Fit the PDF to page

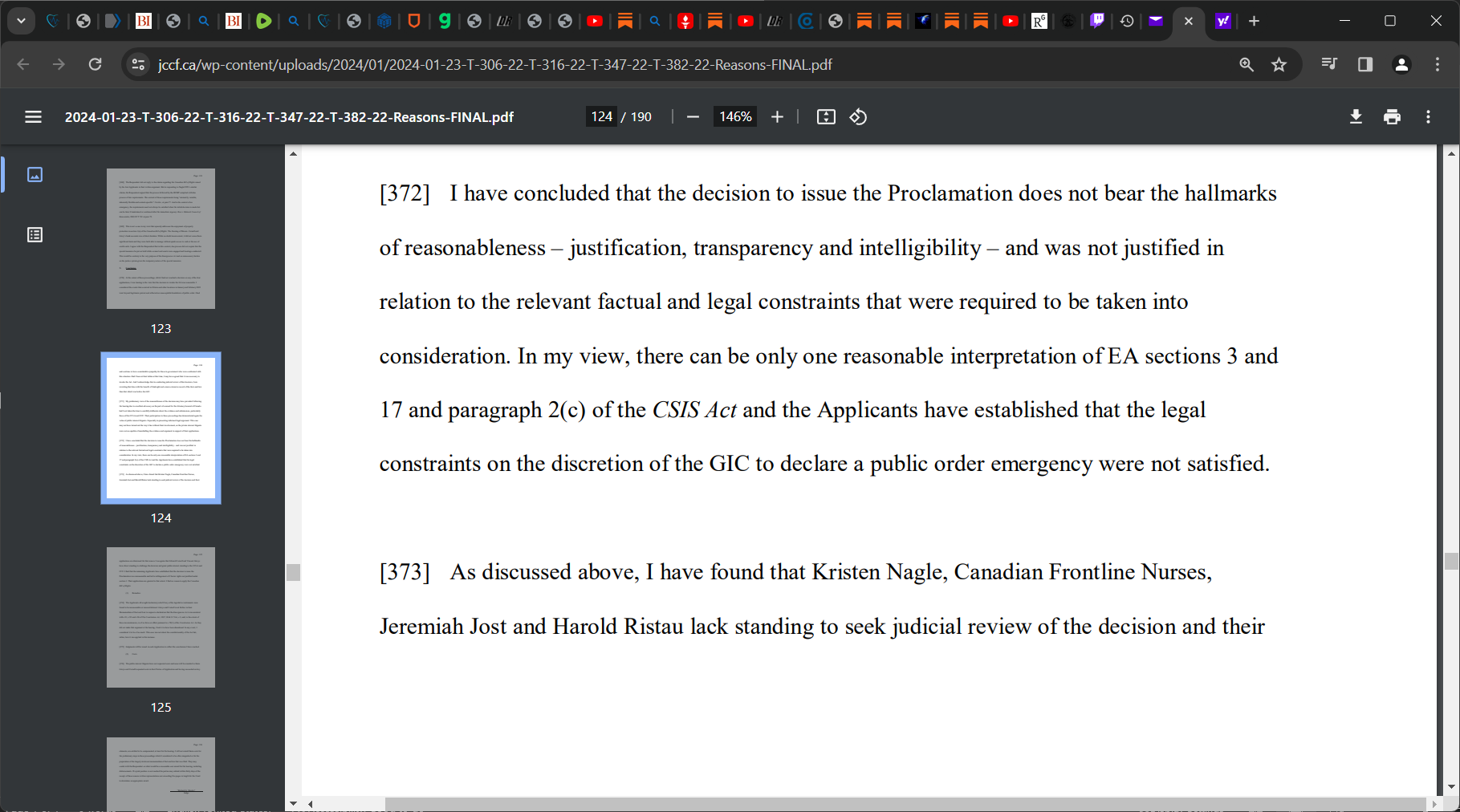(826, 117)
